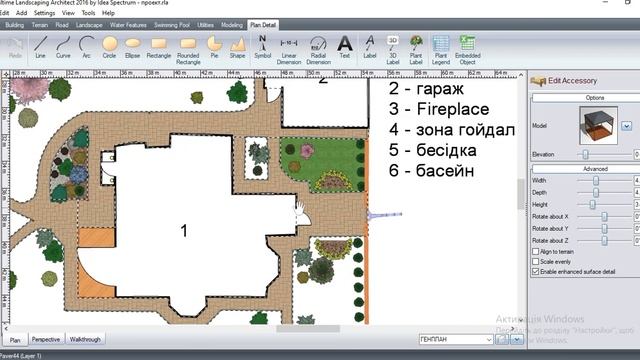
Task: Switch to the Utilities tab
Action: 205,25
